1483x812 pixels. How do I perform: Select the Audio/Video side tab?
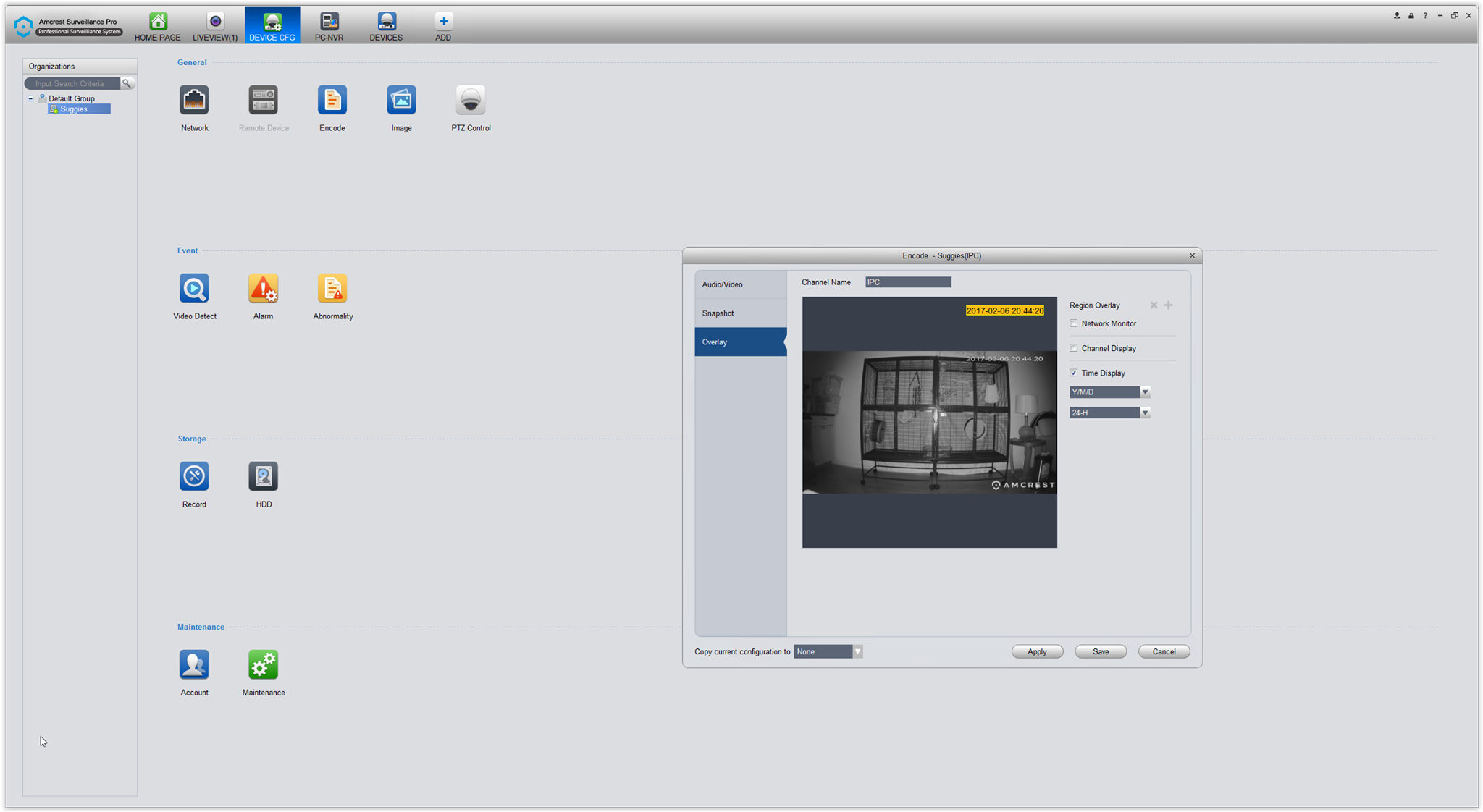741,284
